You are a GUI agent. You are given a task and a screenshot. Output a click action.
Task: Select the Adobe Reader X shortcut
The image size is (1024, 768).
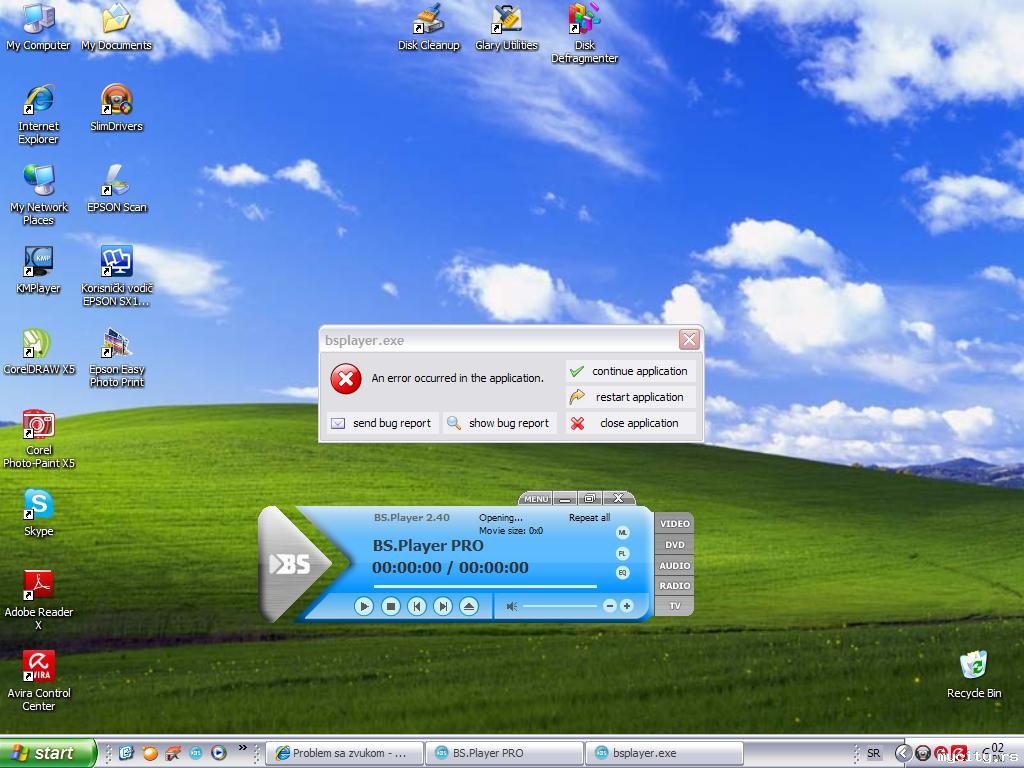point(39,601)
